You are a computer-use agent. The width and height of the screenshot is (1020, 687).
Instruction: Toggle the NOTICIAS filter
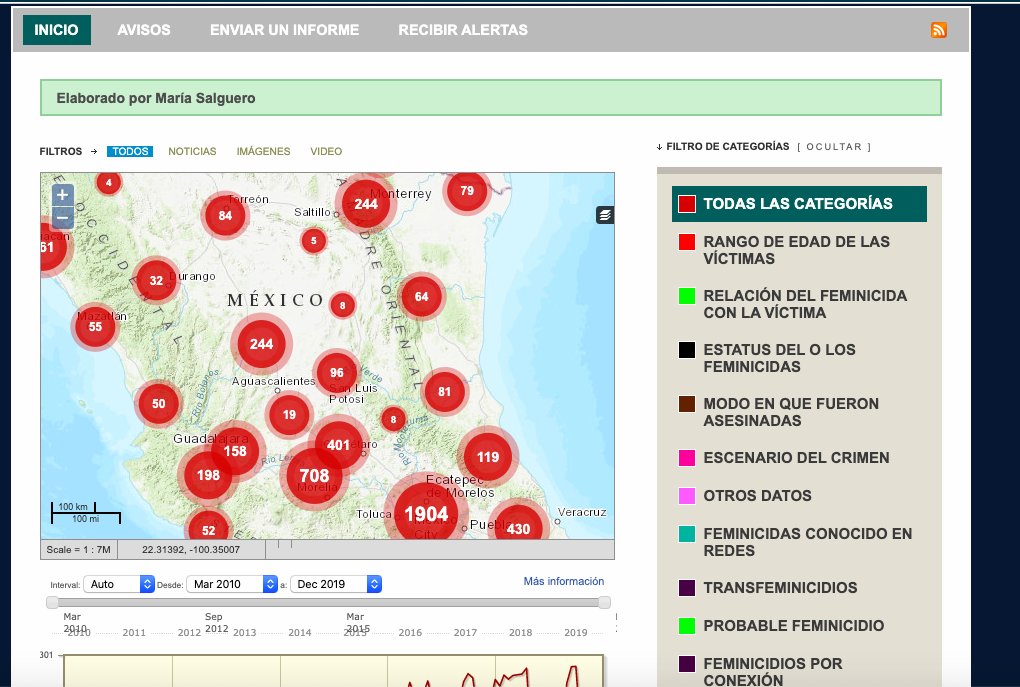point(192,152)
